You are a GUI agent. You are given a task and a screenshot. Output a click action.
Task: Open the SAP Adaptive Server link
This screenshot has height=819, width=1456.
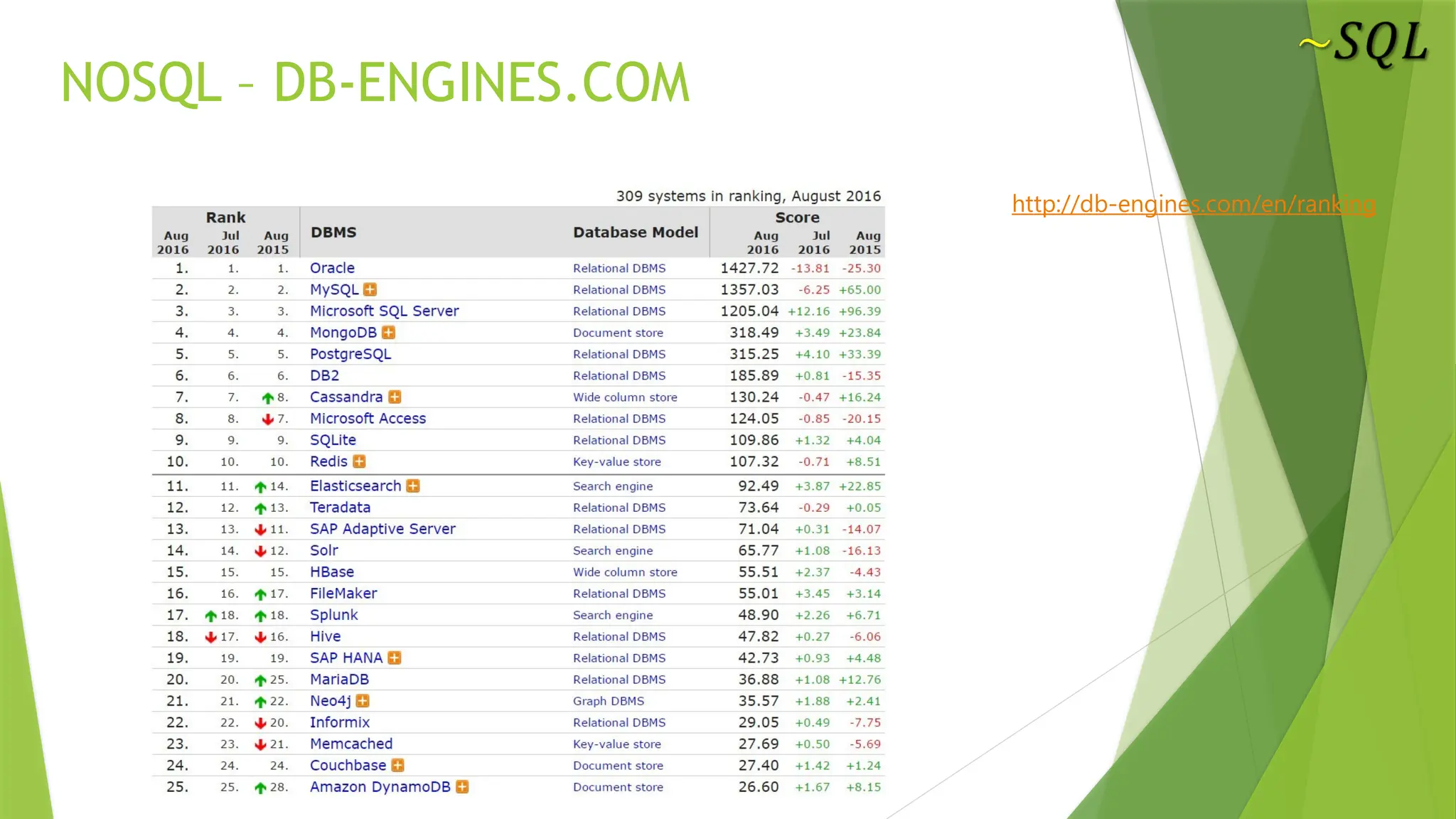coord(382,529)
